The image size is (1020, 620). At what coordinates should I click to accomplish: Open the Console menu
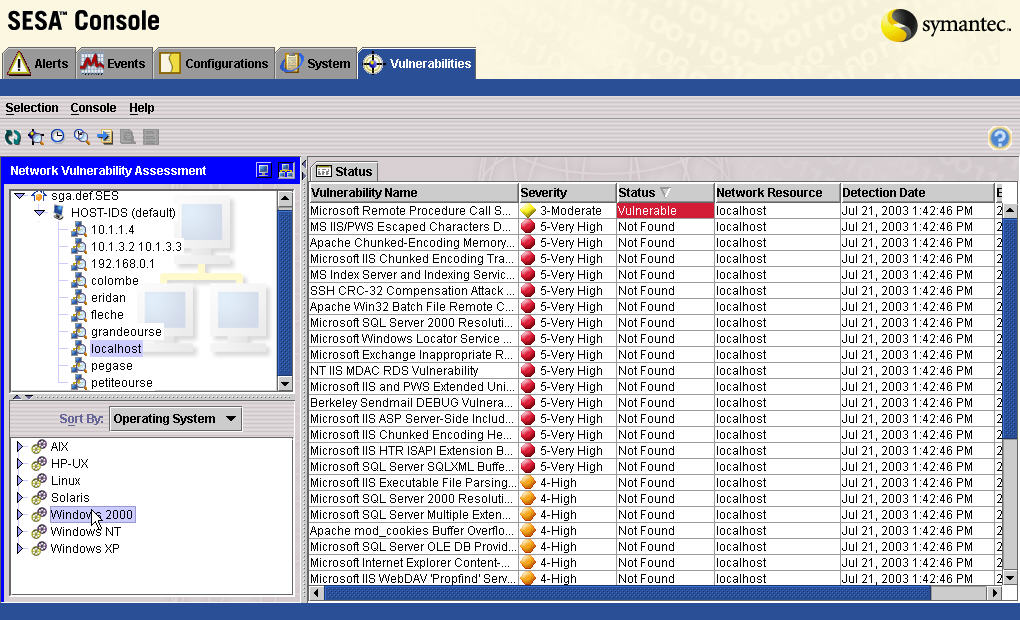(93, 108)
